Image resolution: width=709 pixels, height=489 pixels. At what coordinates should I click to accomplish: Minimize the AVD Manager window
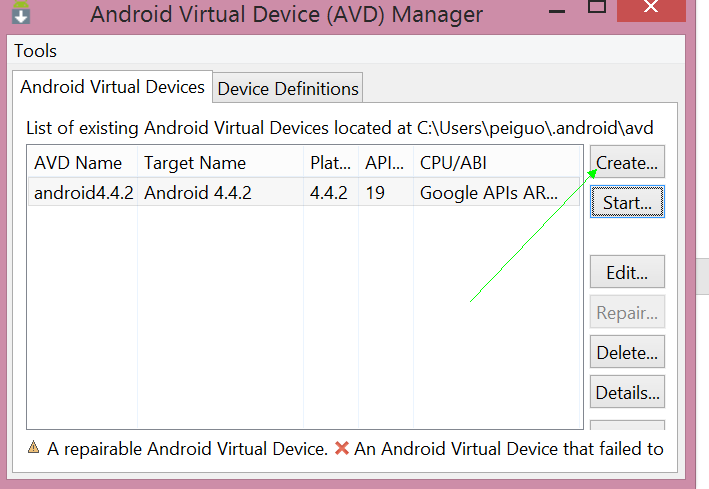(x=557, y=11)
